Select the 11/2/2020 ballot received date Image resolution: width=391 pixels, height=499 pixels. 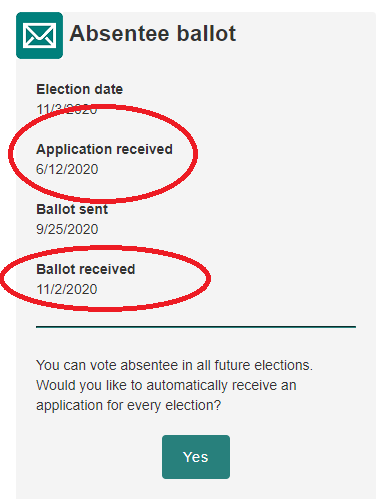67,289
